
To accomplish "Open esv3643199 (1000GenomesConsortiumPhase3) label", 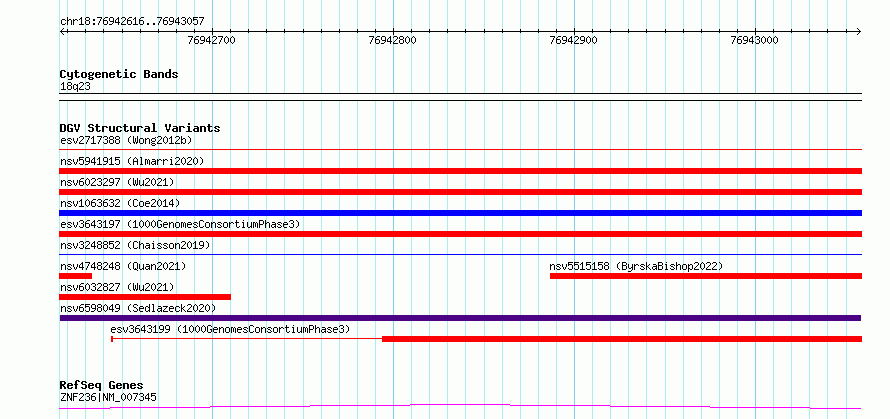I will tap(230, 329).
